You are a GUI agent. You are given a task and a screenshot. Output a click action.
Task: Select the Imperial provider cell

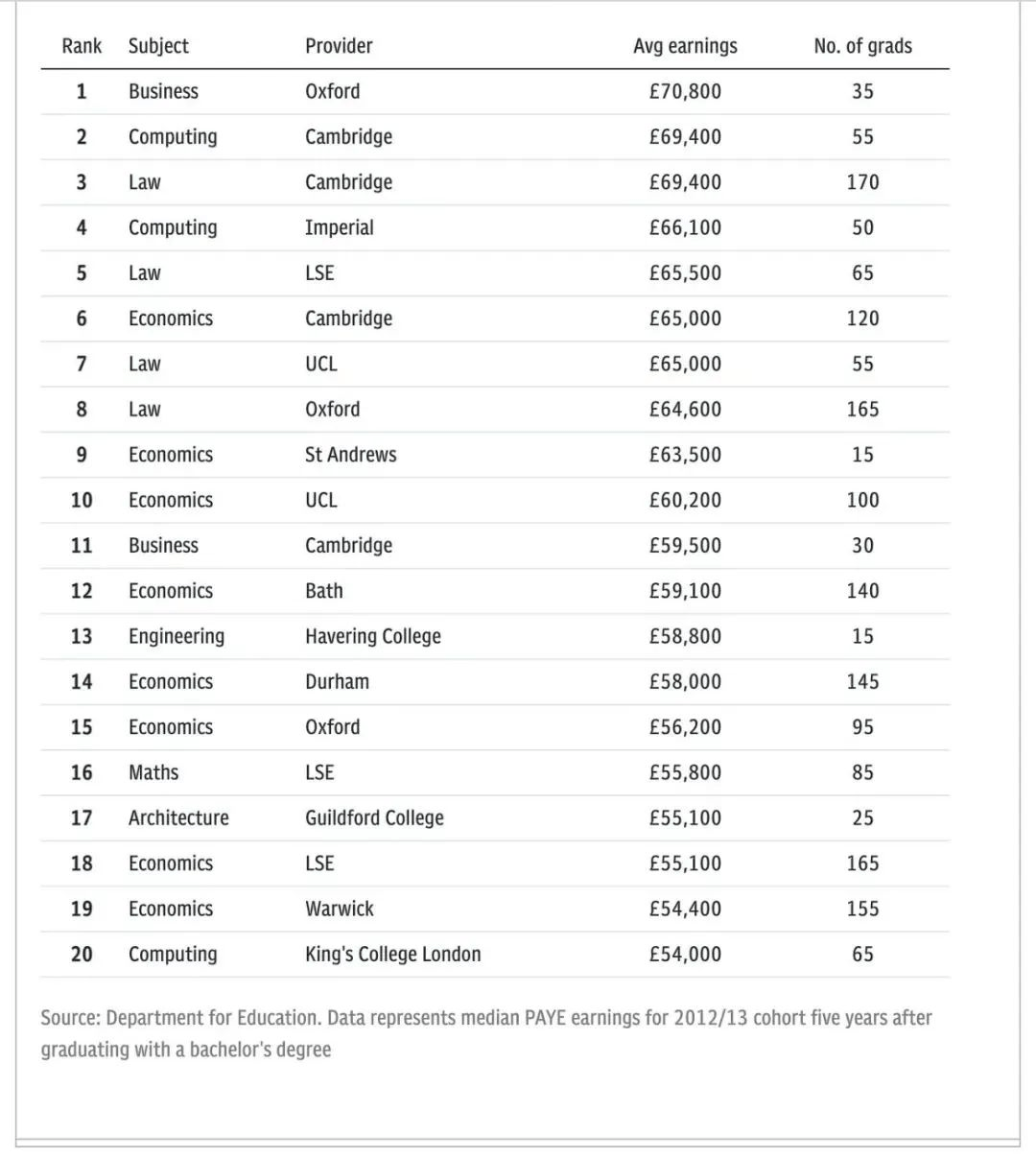340,228
